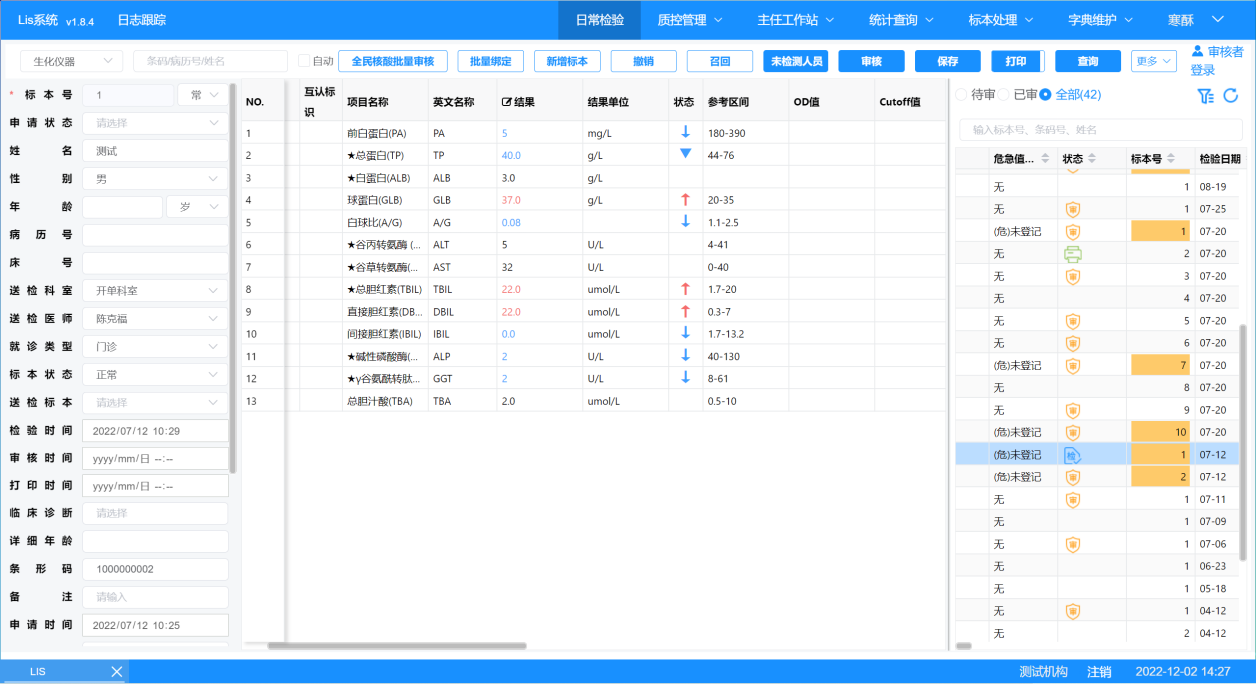
Task: Open the 性别 dropdown
Action: [155, 179]
